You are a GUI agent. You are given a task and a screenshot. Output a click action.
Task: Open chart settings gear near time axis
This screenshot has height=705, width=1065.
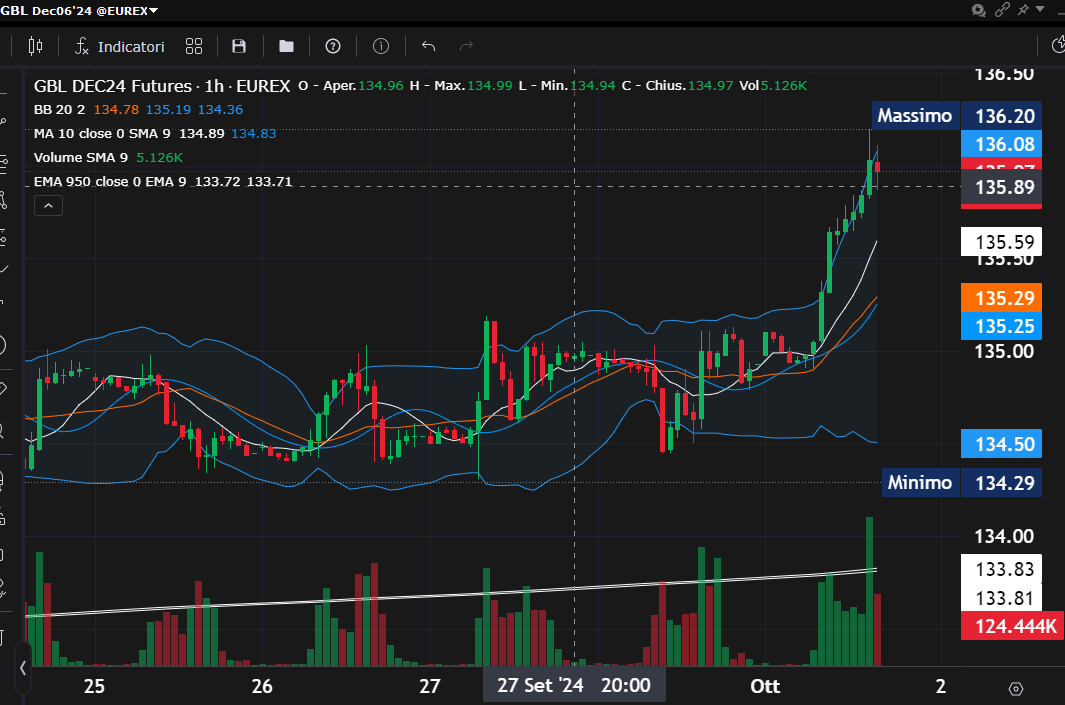(1016, 688)
